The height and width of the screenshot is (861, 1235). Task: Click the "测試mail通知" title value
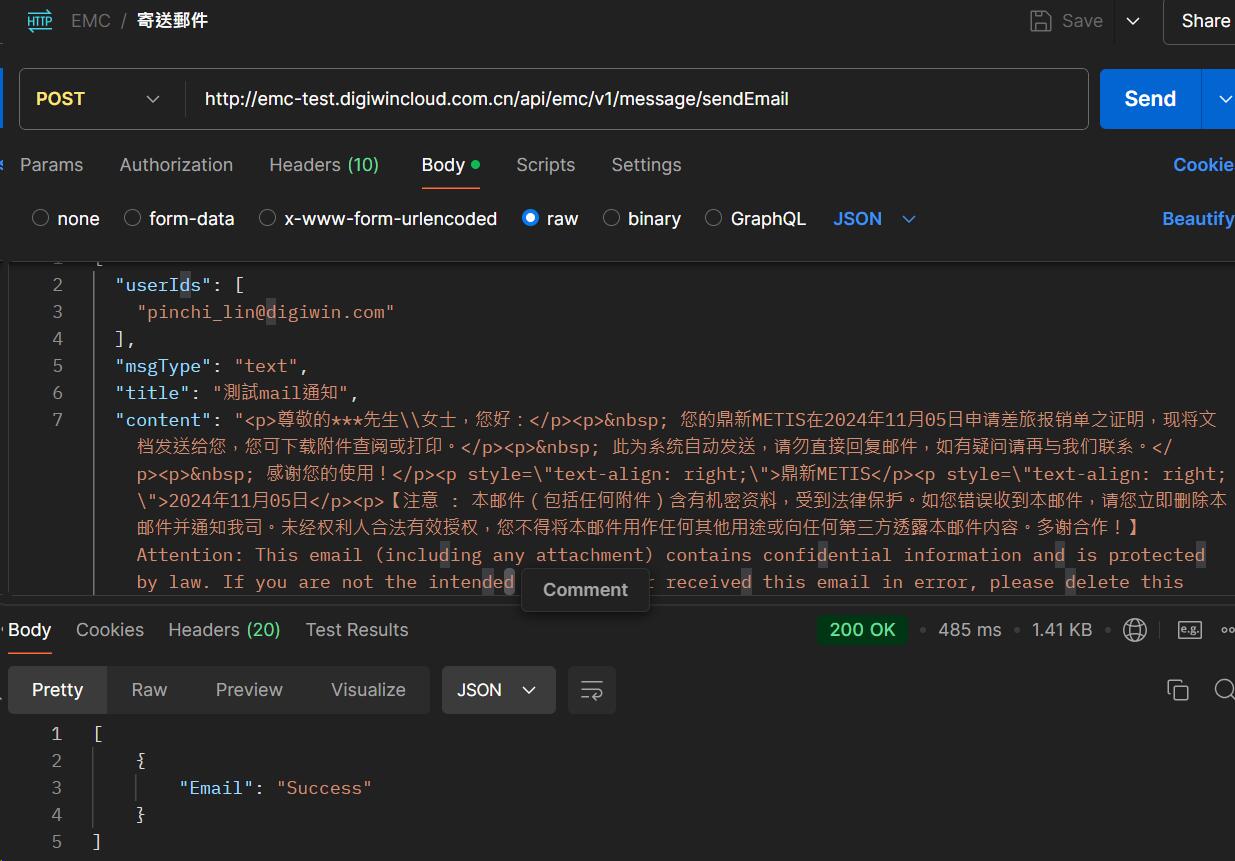[280, 393]
